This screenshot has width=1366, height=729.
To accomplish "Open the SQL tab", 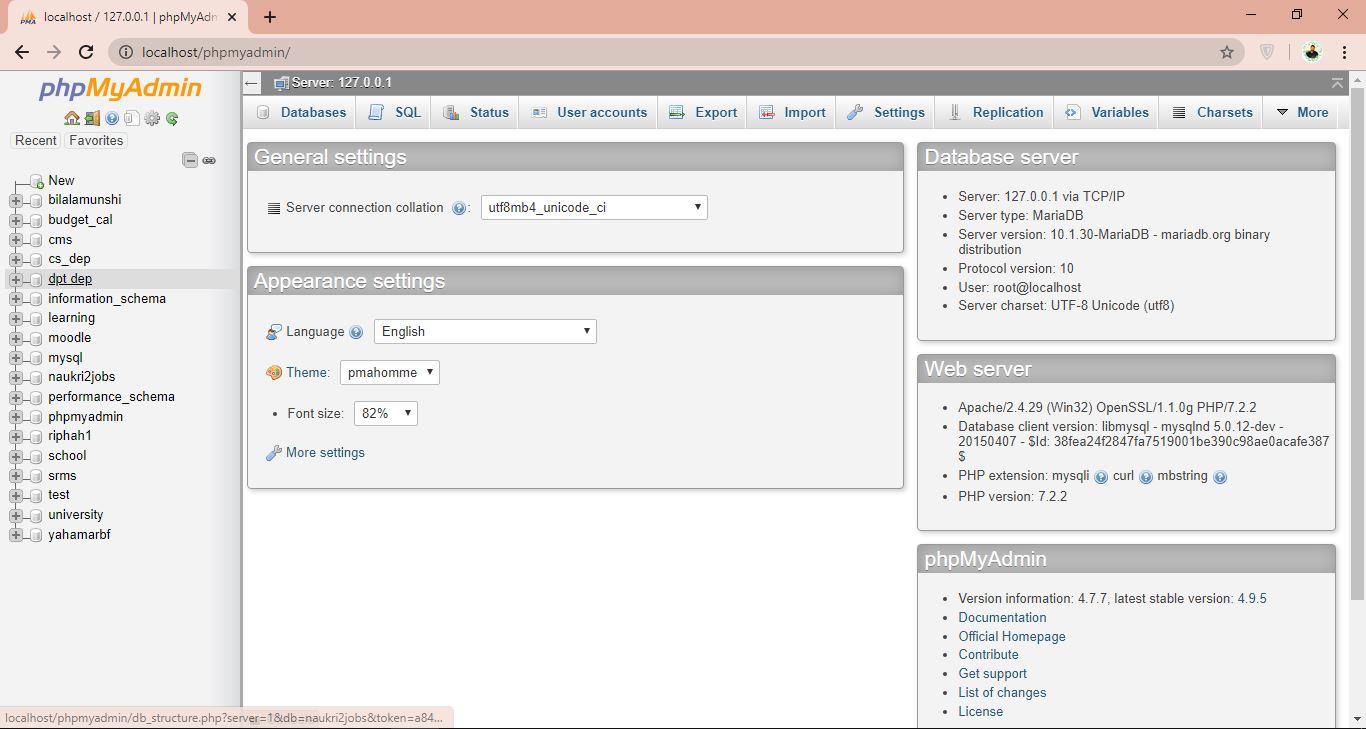I will pos(395,113).
